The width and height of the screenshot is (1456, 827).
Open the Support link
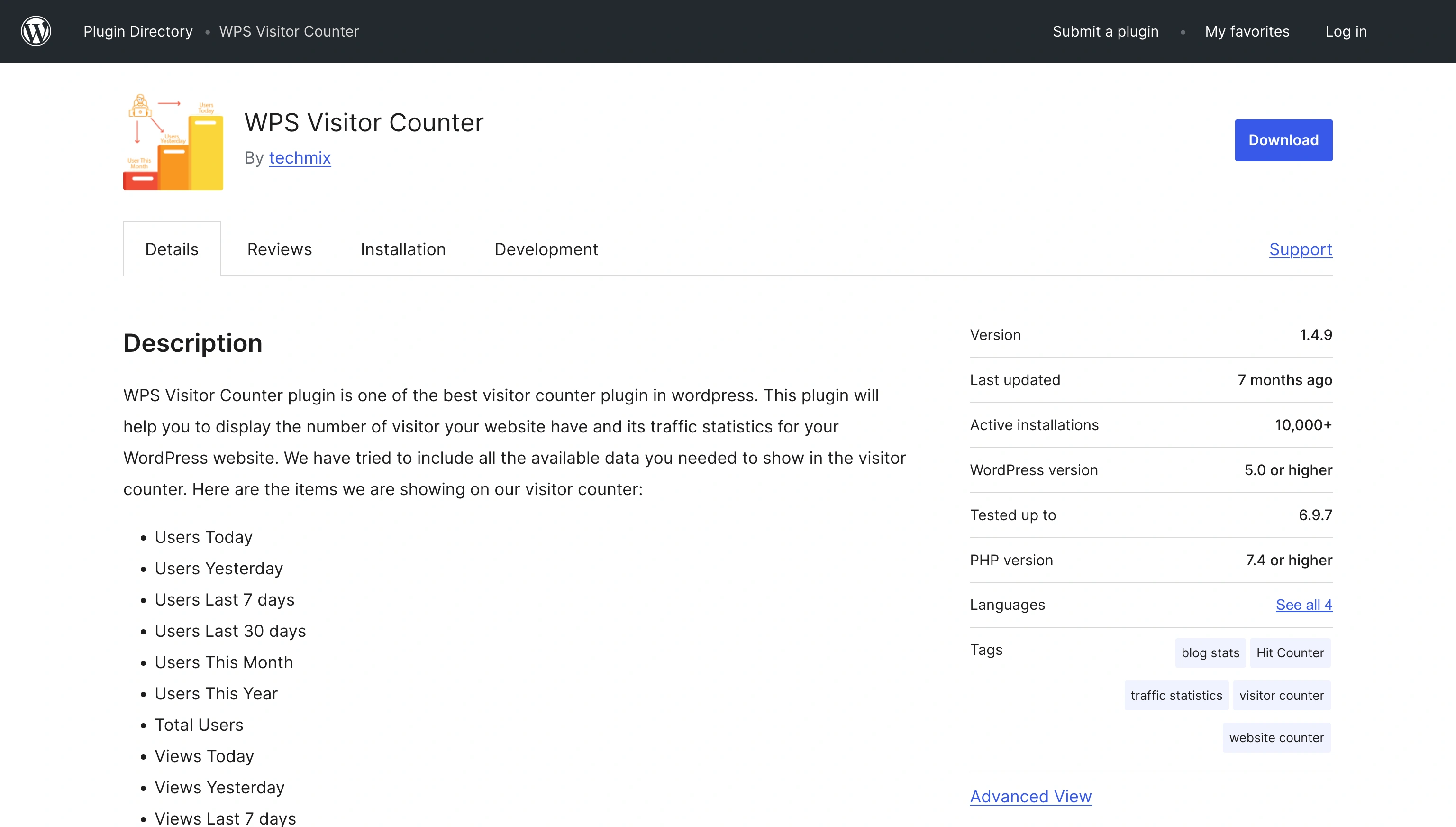coord(1301,249)
